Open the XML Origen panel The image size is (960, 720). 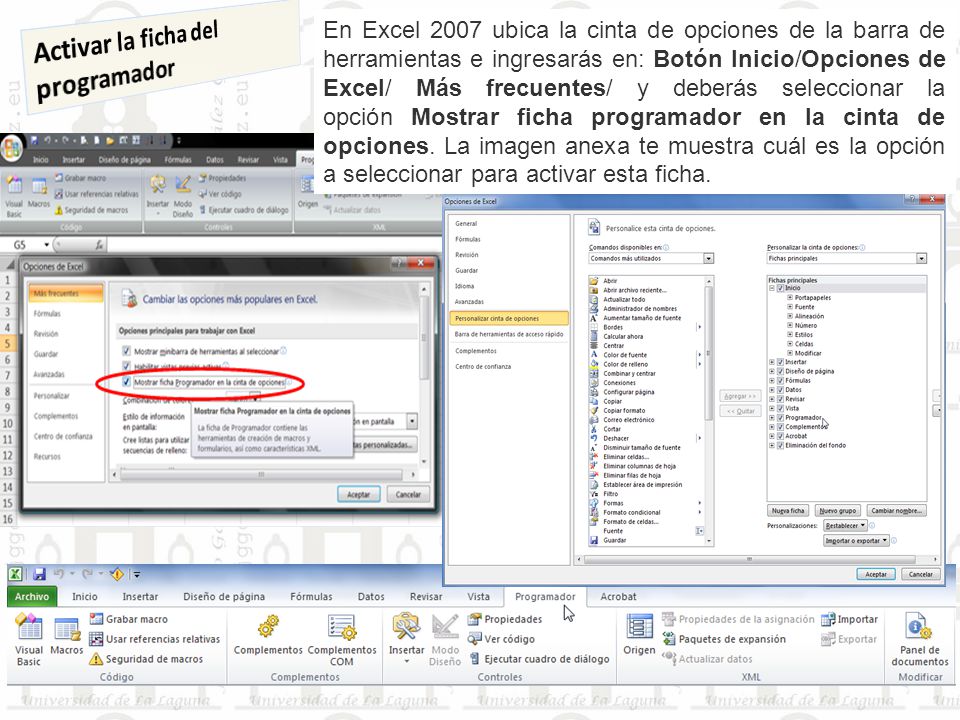(x=639, y=634)
